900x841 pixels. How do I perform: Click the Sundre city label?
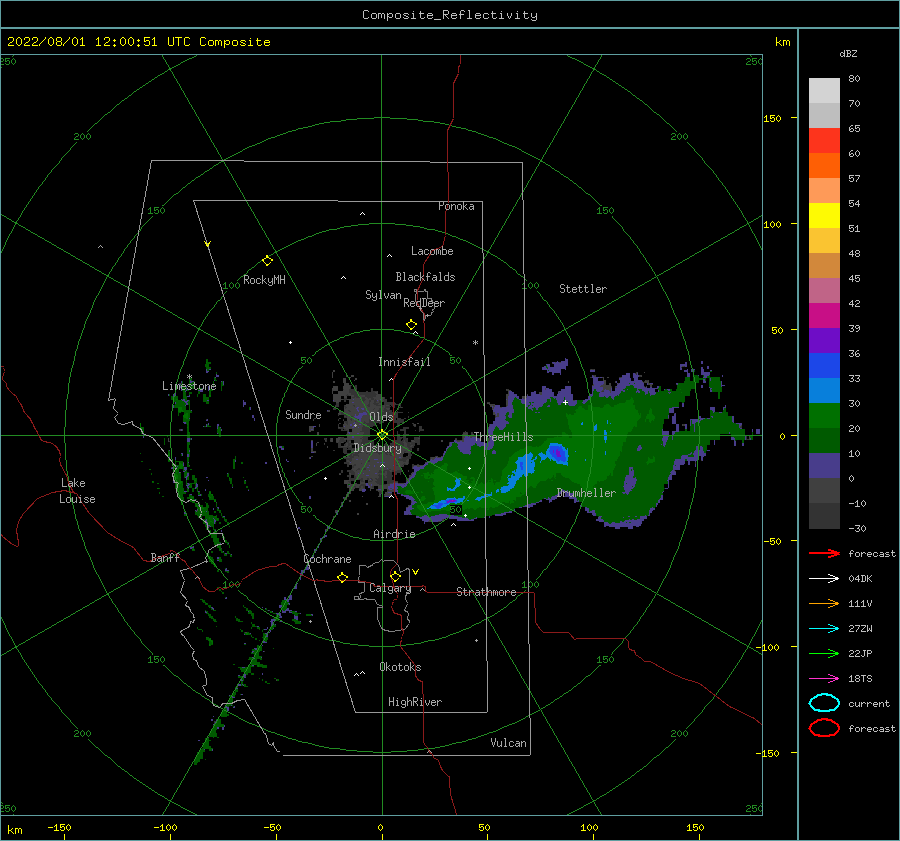303,414
